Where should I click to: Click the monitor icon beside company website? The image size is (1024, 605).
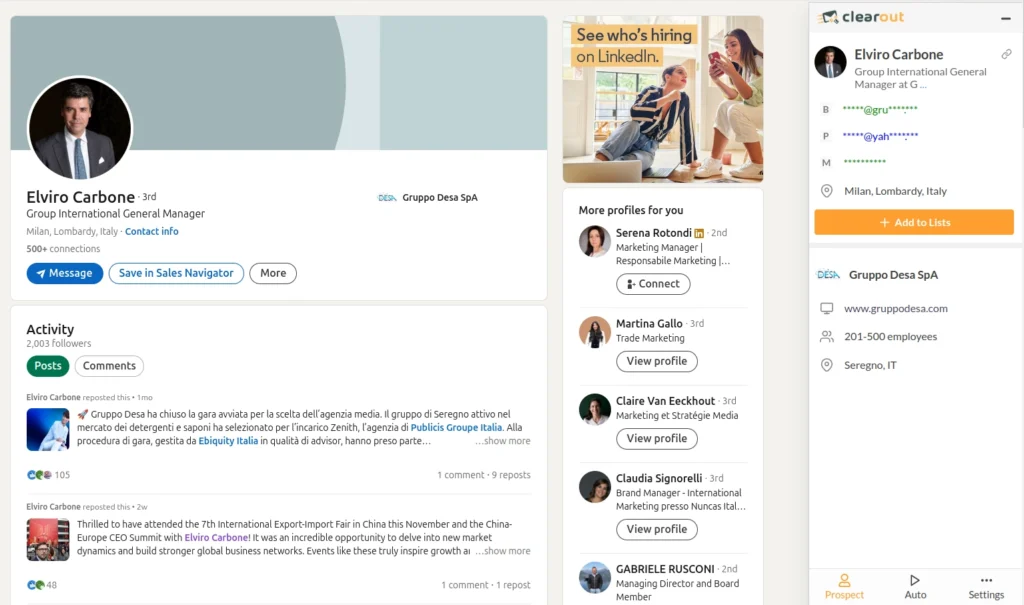(x=826, y=308)
